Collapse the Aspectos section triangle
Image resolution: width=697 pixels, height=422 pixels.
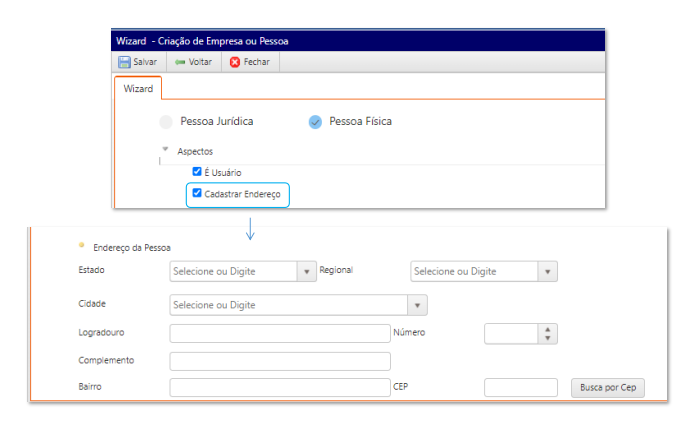[x=165, y=150]
